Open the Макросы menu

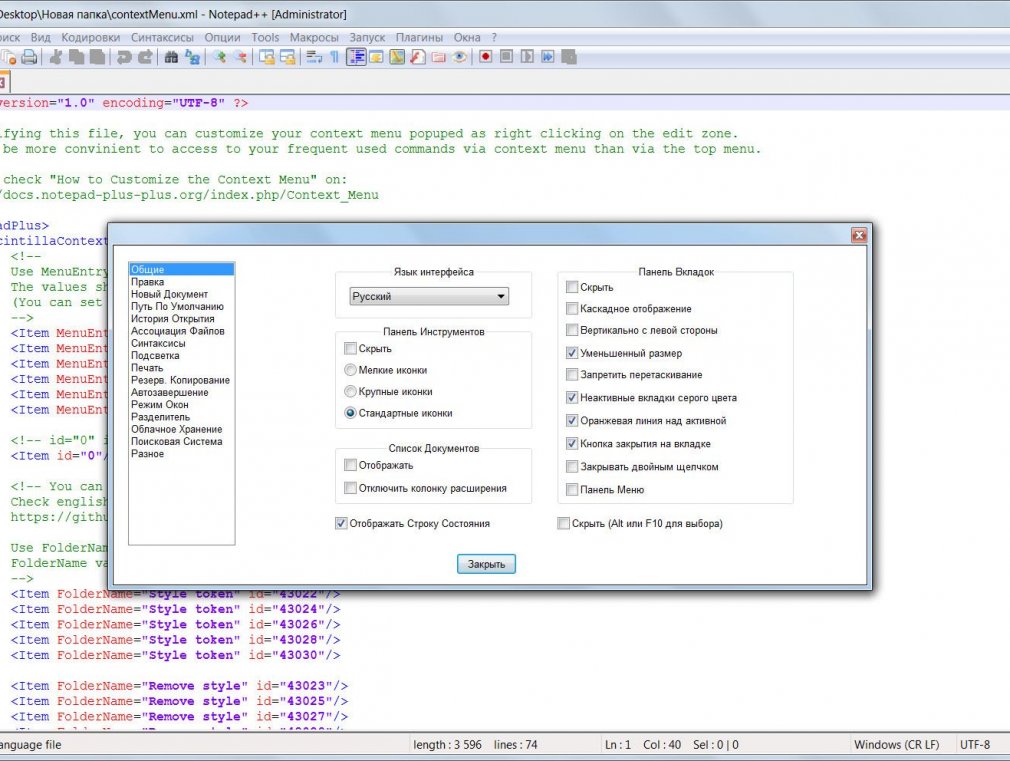[x=314, y=37]
